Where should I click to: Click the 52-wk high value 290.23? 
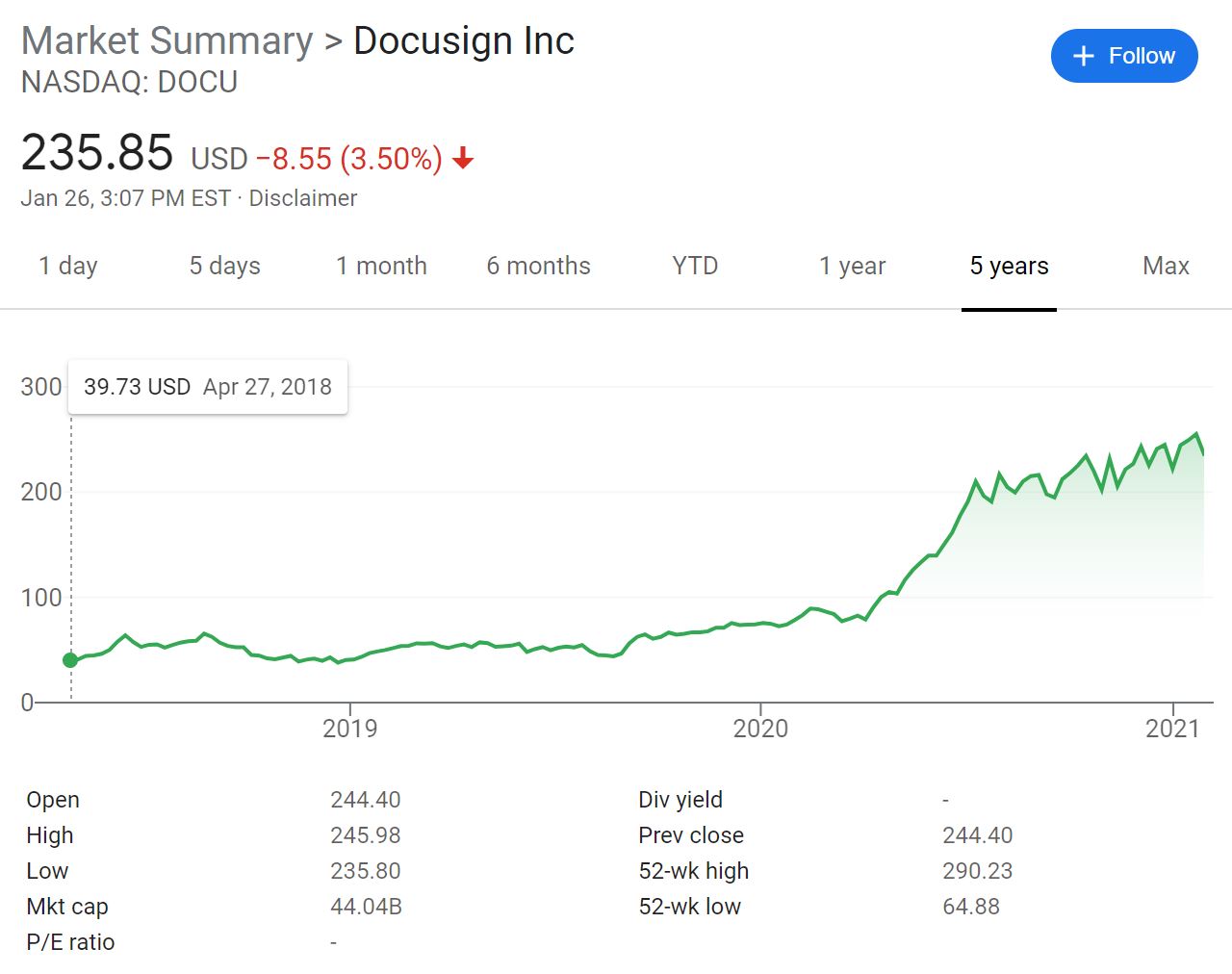pos(978,871)
